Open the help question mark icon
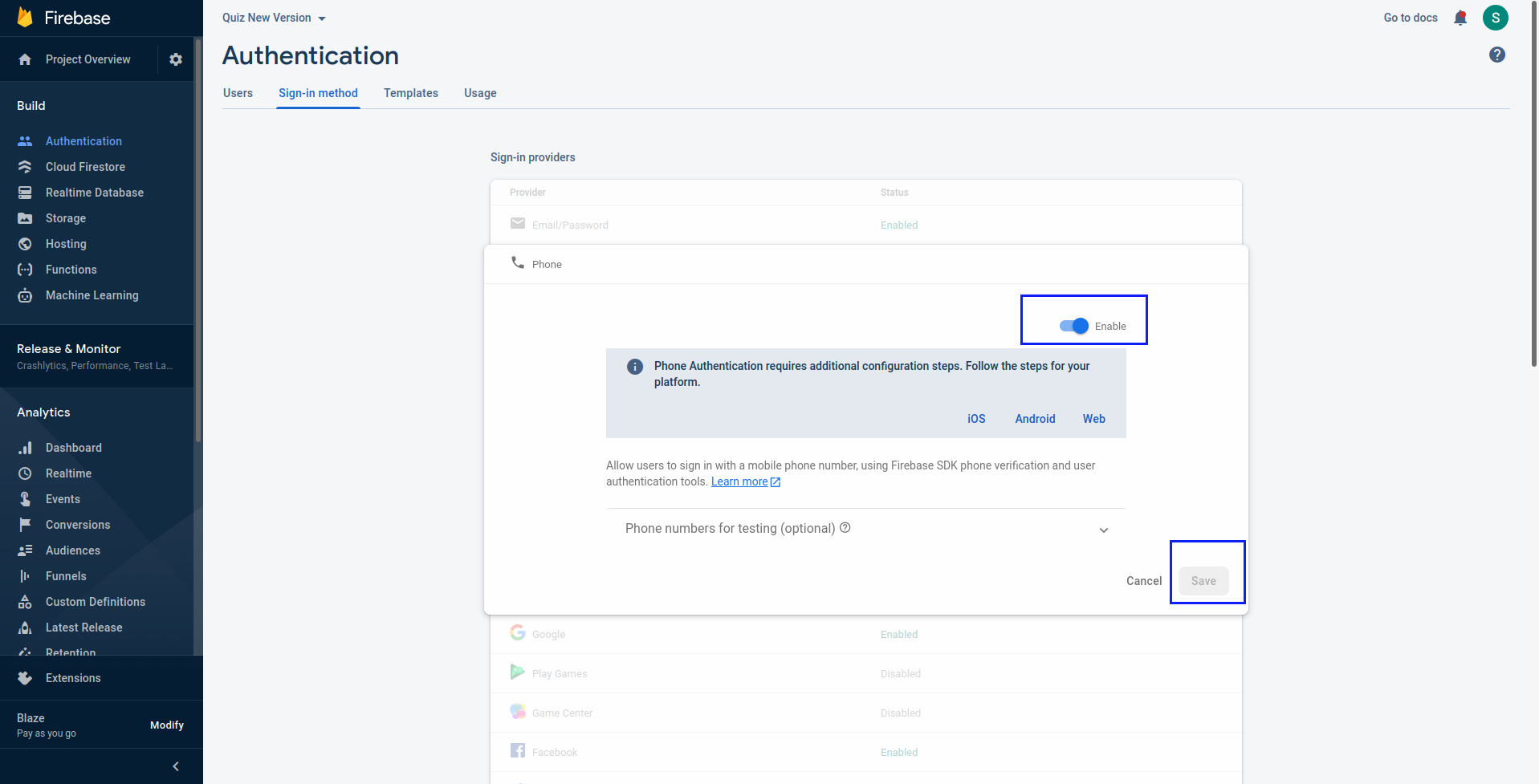The width and height of the screenshot is (1539, 784). (1497, 55)
